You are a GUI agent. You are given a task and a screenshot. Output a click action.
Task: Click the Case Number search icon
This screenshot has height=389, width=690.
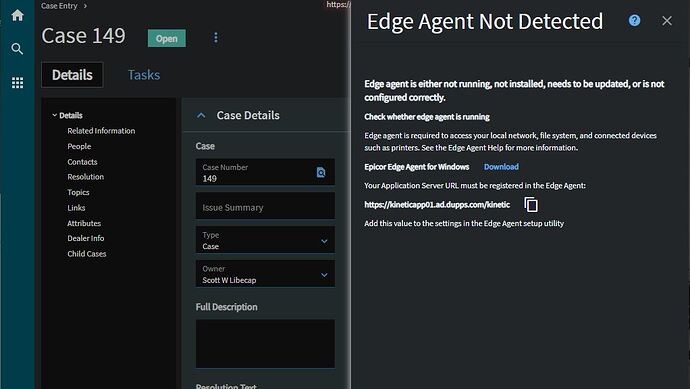[x=321, y=172]
